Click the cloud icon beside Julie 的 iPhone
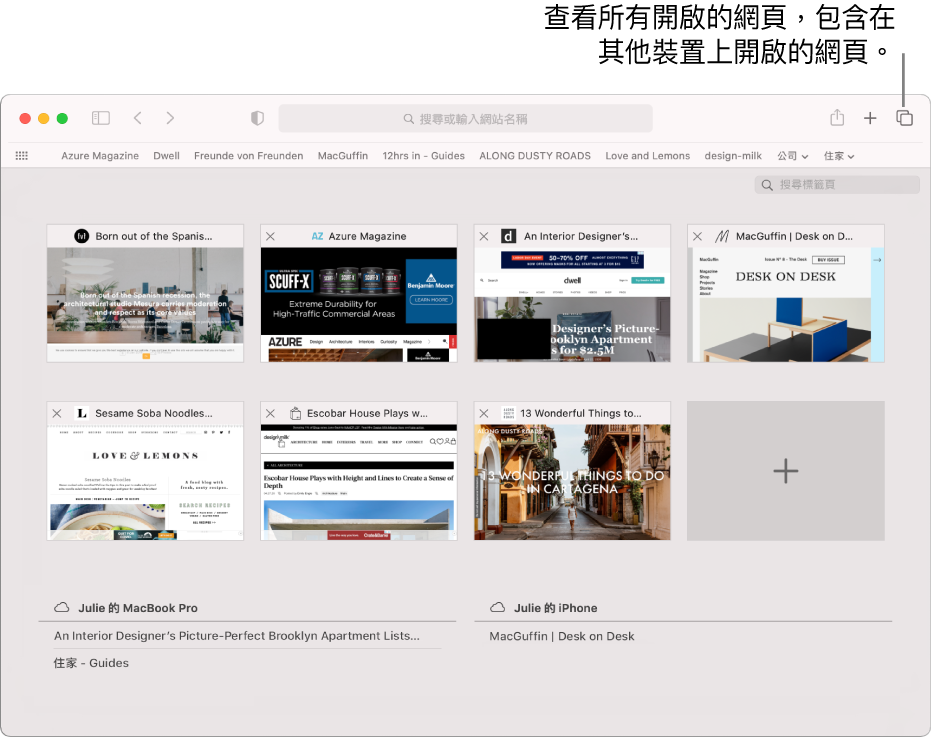931x737 pixels. (498, 608)
